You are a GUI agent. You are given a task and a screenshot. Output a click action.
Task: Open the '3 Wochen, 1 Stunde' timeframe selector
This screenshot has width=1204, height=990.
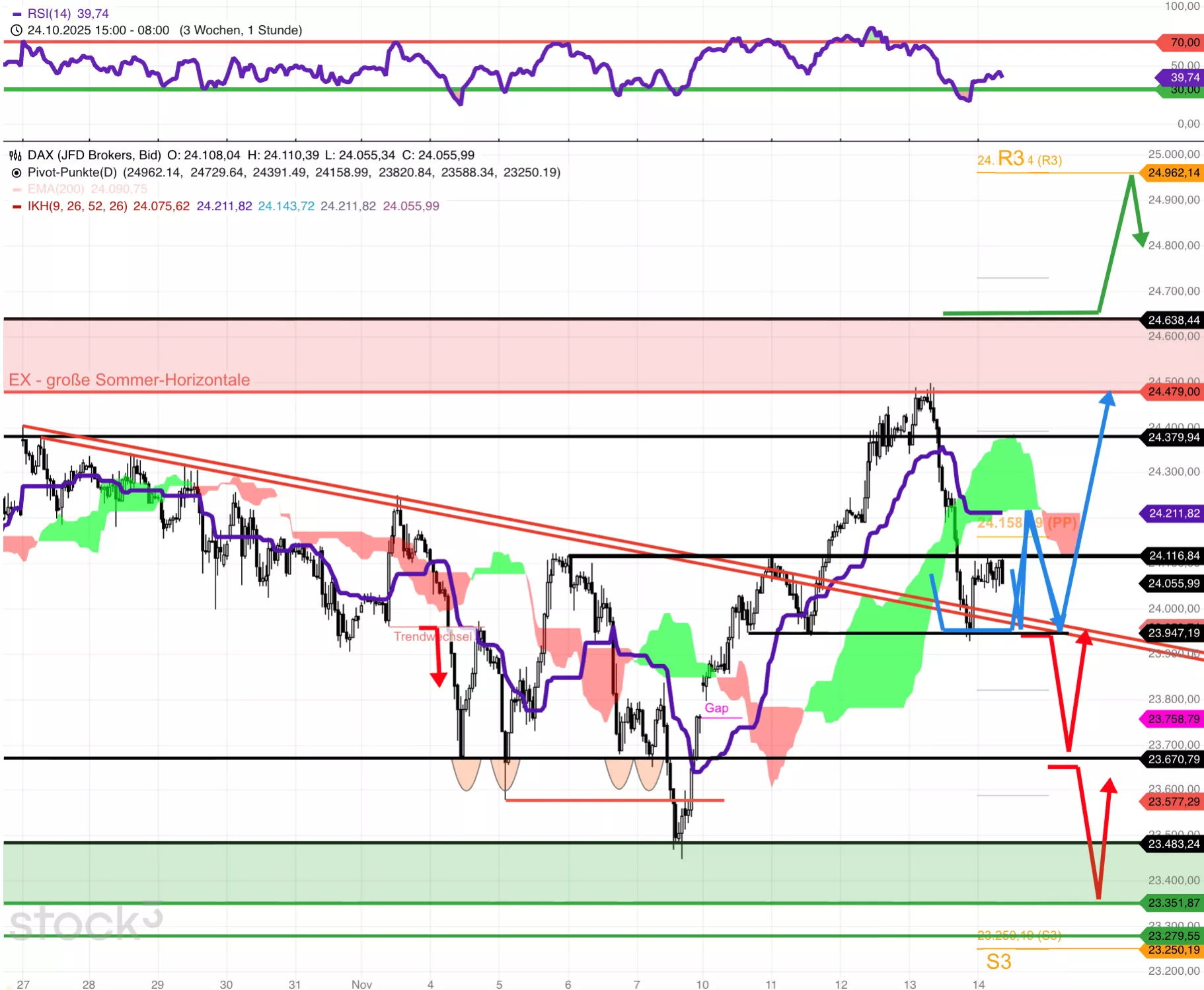(241, 30)
